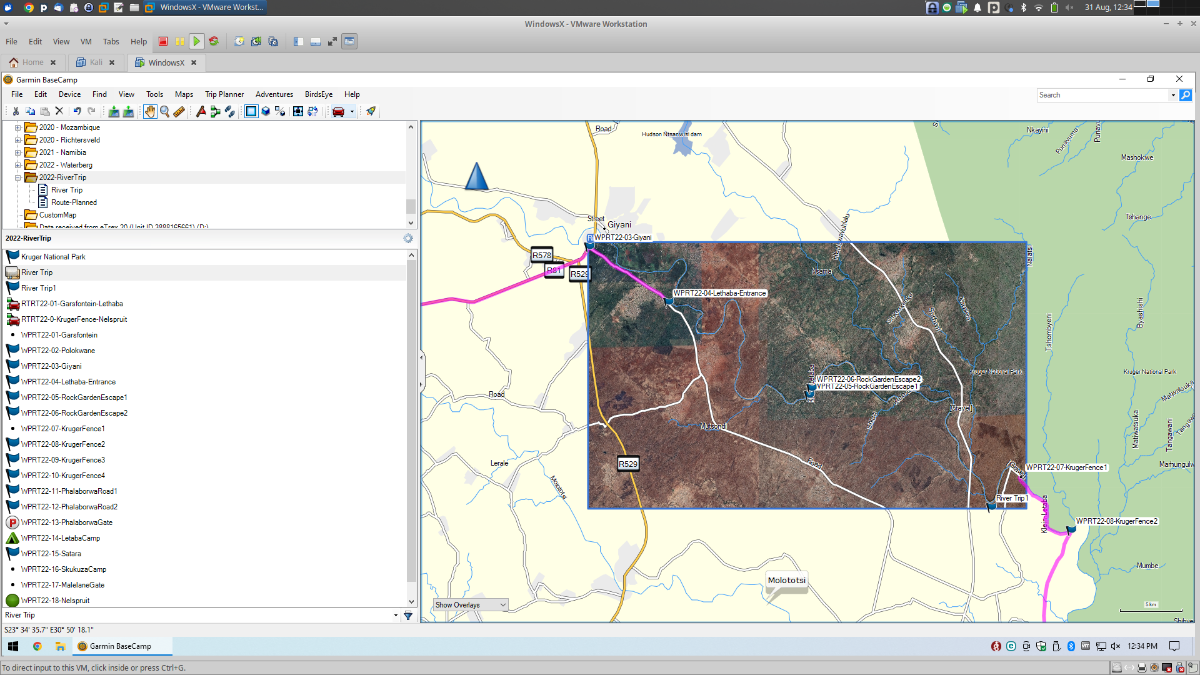
Task: Expand the 2021 - Namibia folder
Action: (x=18, y=152)
